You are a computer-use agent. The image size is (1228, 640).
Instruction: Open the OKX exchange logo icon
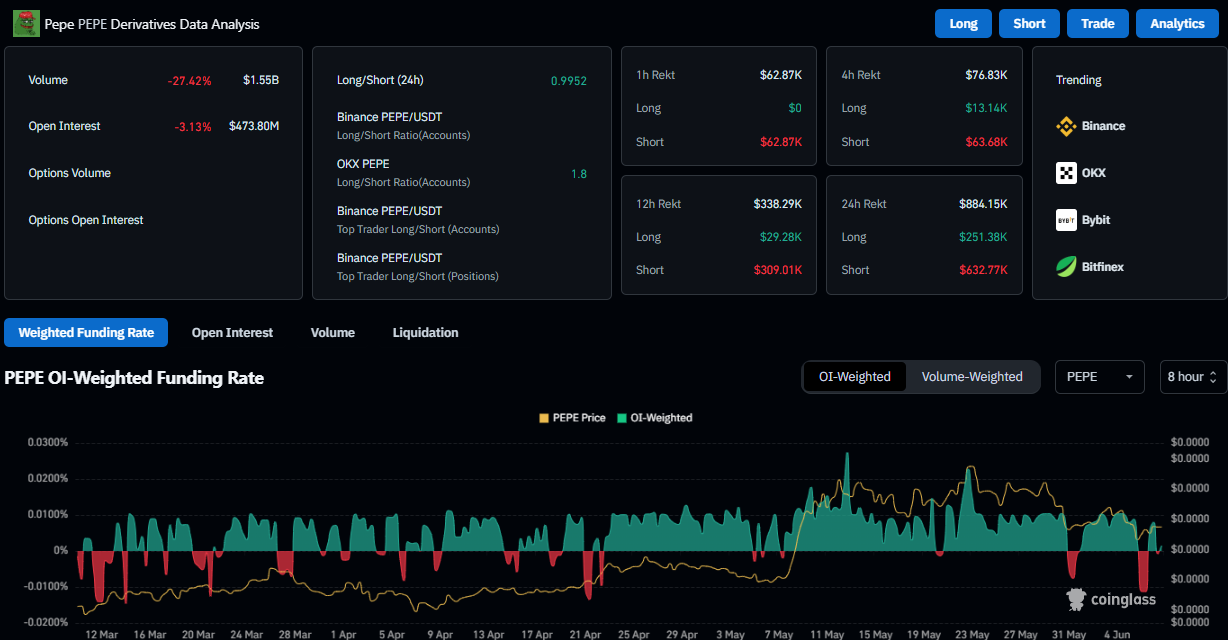1066,173
